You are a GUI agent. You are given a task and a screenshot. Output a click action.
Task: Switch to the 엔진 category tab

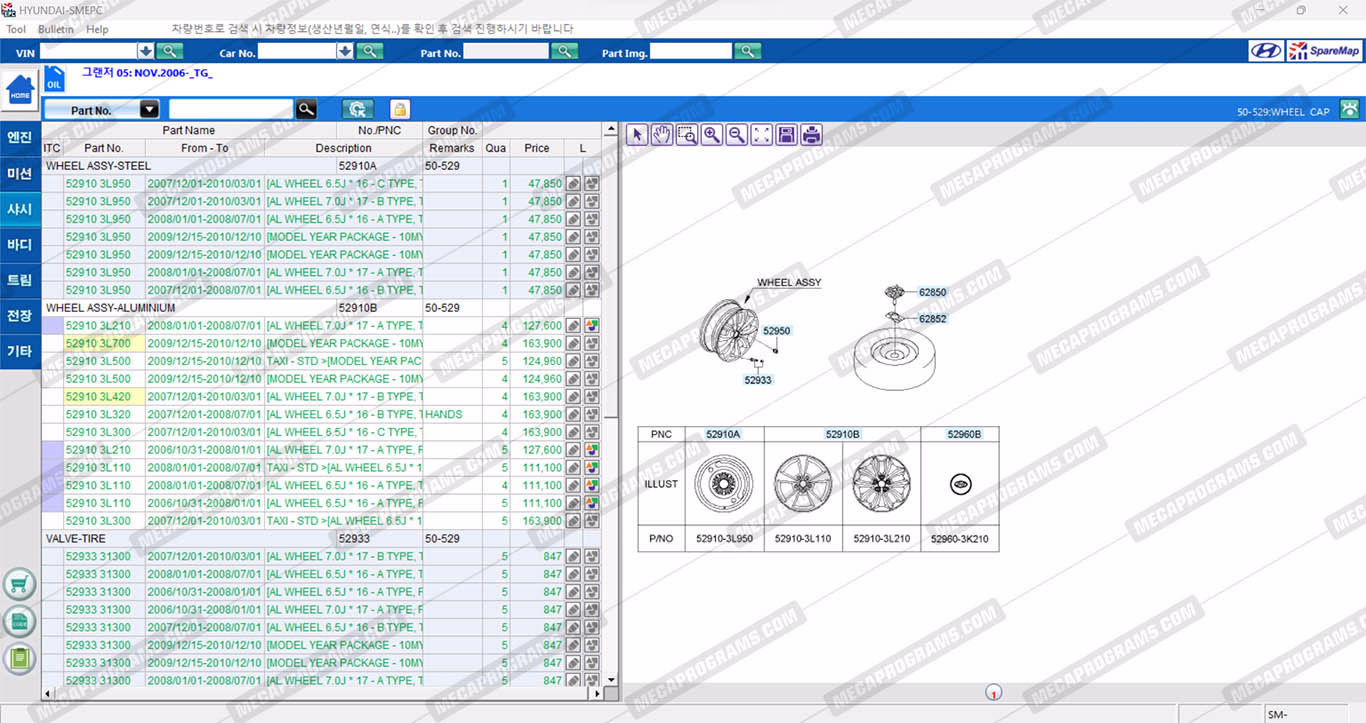[20, 138]
